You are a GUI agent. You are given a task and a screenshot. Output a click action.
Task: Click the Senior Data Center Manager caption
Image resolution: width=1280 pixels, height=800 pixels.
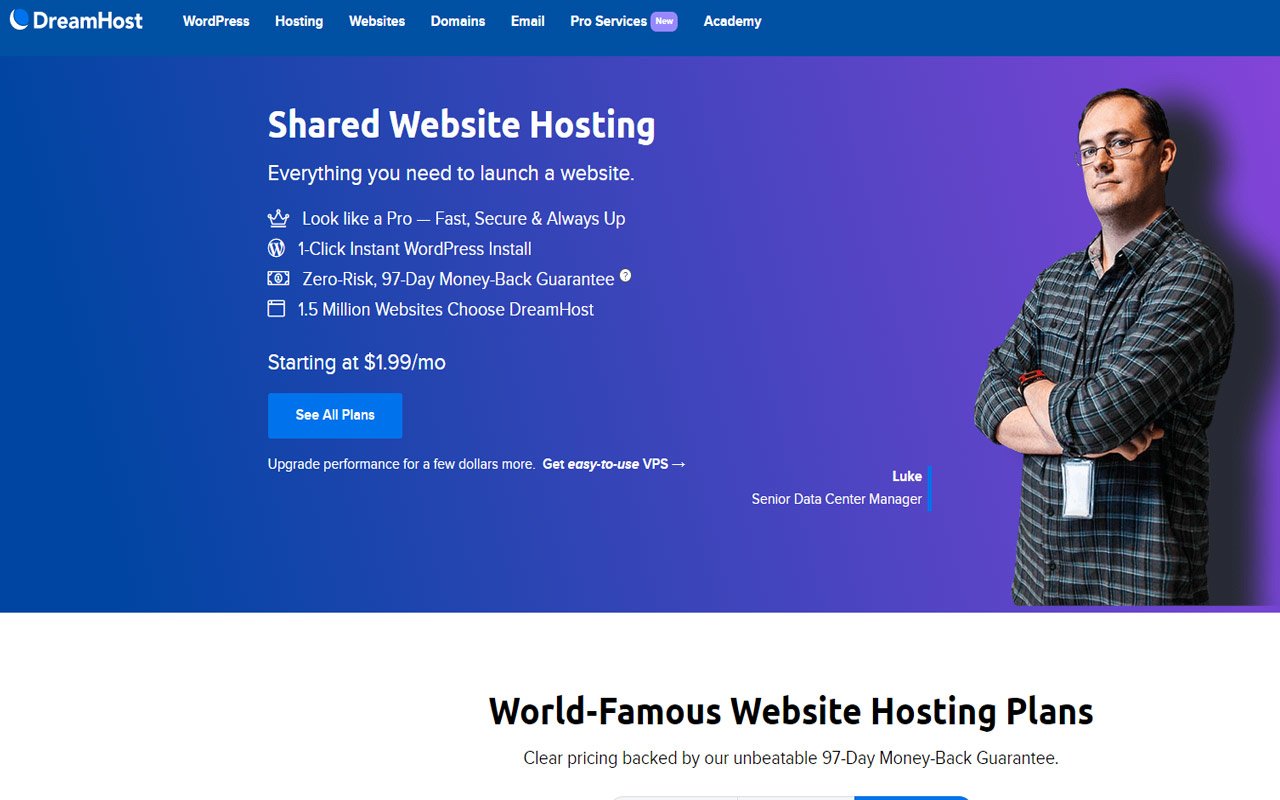(x=837, y=499)
